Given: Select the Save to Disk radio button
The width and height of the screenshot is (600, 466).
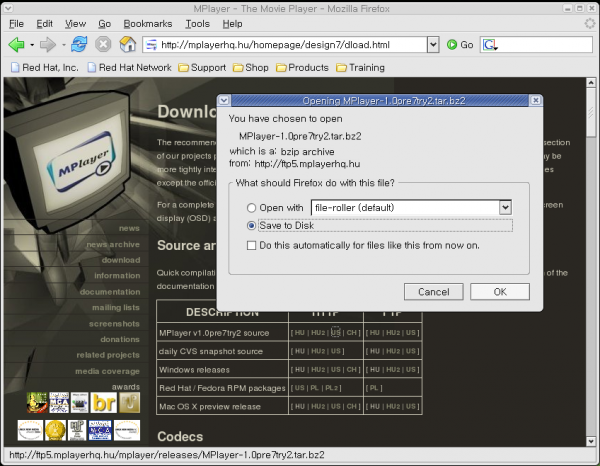Looking at the screenshot, I should [x=251, y=226].
